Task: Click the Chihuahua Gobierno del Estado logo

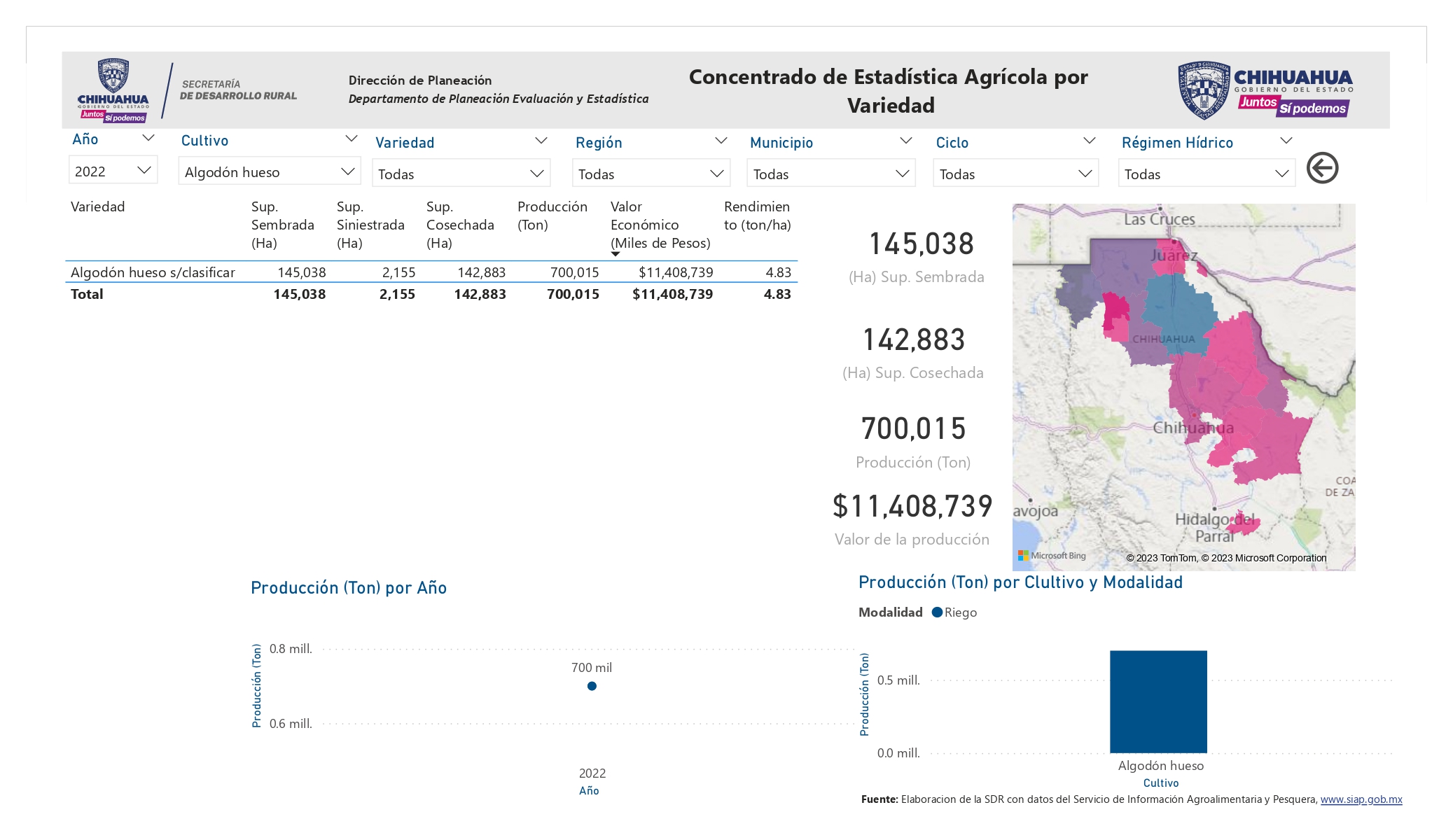Action: pos(1265,90)
